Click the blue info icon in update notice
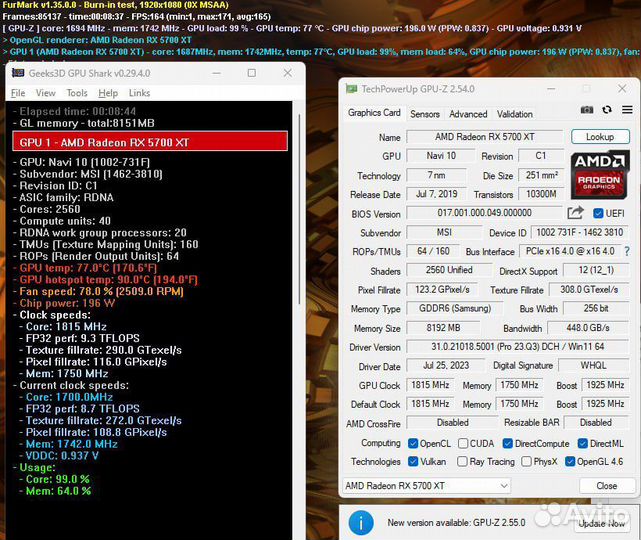The image size is (641, 540). click(x=361, y=522)
